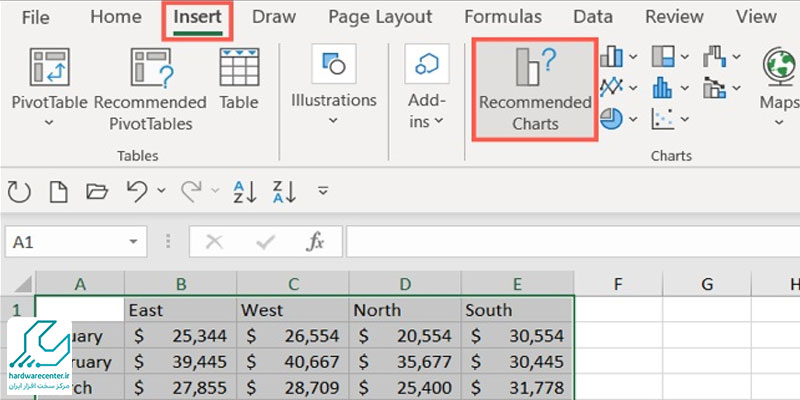Cancel the formula bar entry
Image resolution: width=800 pixels, height=400 pixels.
(x=214, y=242)
